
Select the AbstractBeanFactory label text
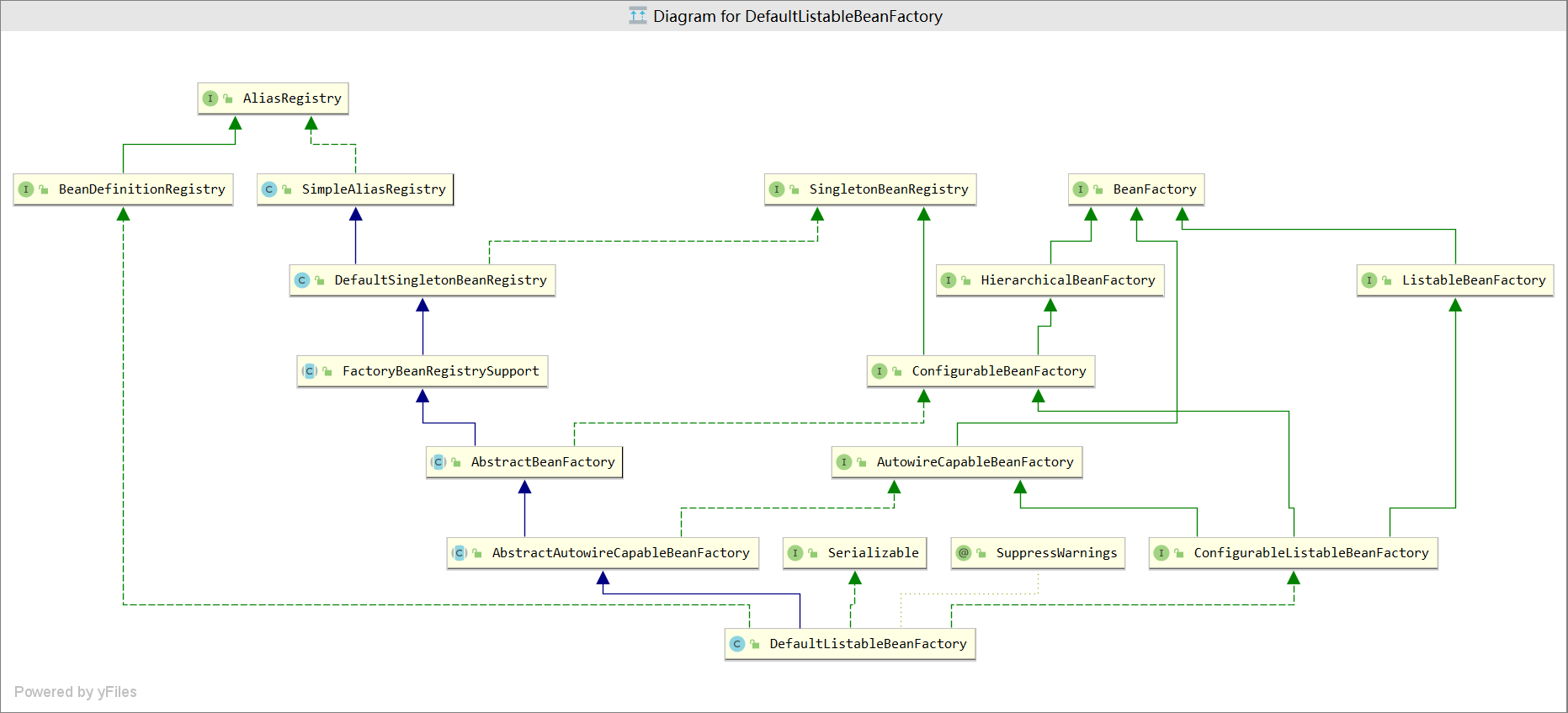pos(543,462)
